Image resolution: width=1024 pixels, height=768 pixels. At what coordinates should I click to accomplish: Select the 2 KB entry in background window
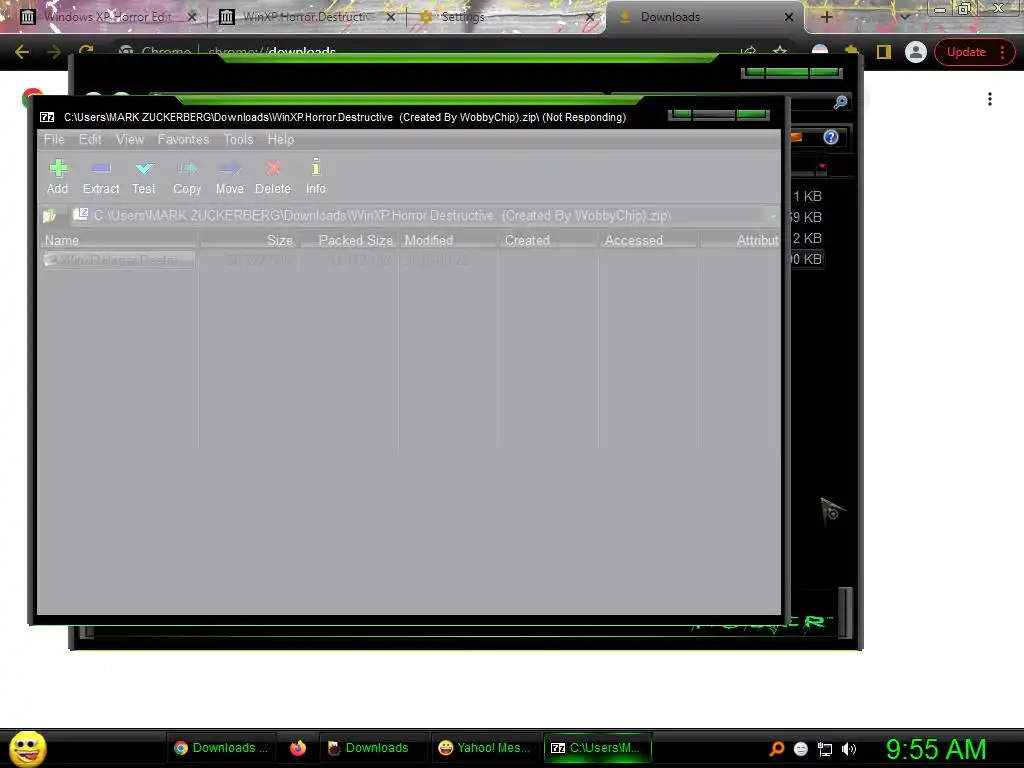807,238
